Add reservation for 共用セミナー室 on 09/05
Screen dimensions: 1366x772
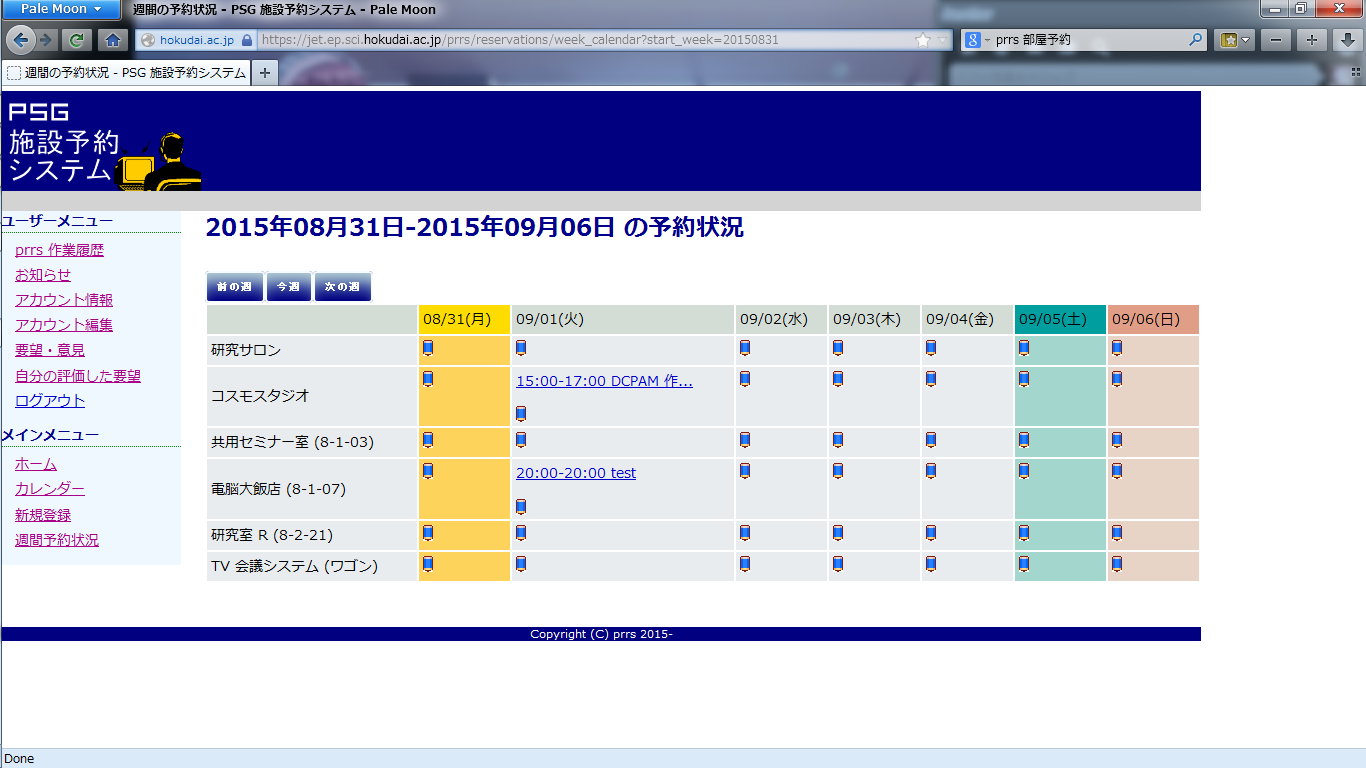pos(1024,440)
